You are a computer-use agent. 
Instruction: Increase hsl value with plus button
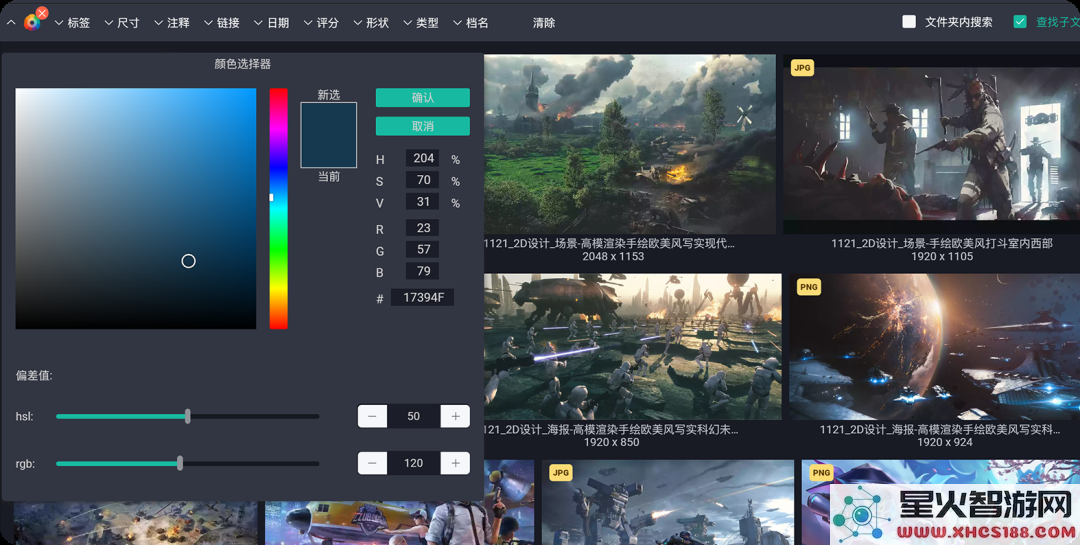coord(455,416)
